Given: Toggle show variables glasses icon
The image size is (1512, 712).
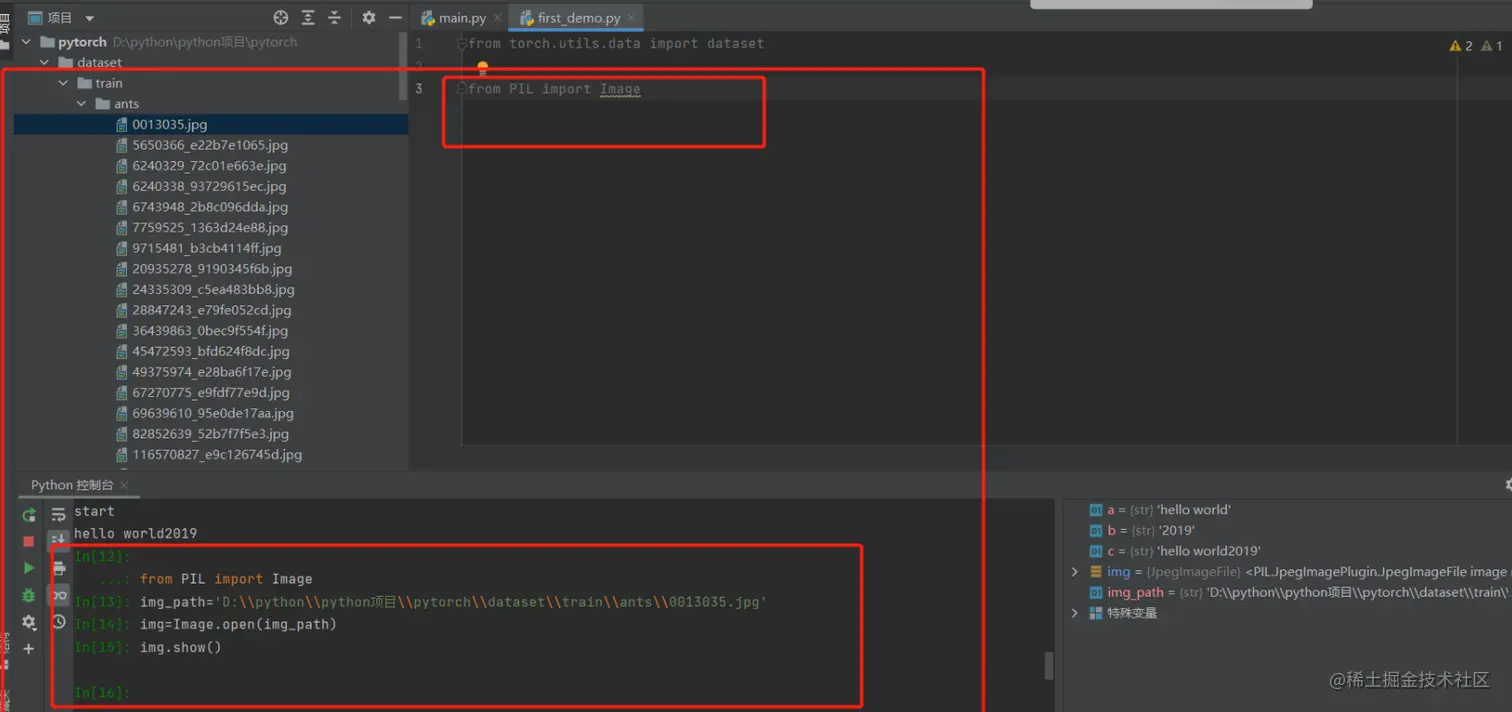Looking at the screenshot, I should 59,595.
